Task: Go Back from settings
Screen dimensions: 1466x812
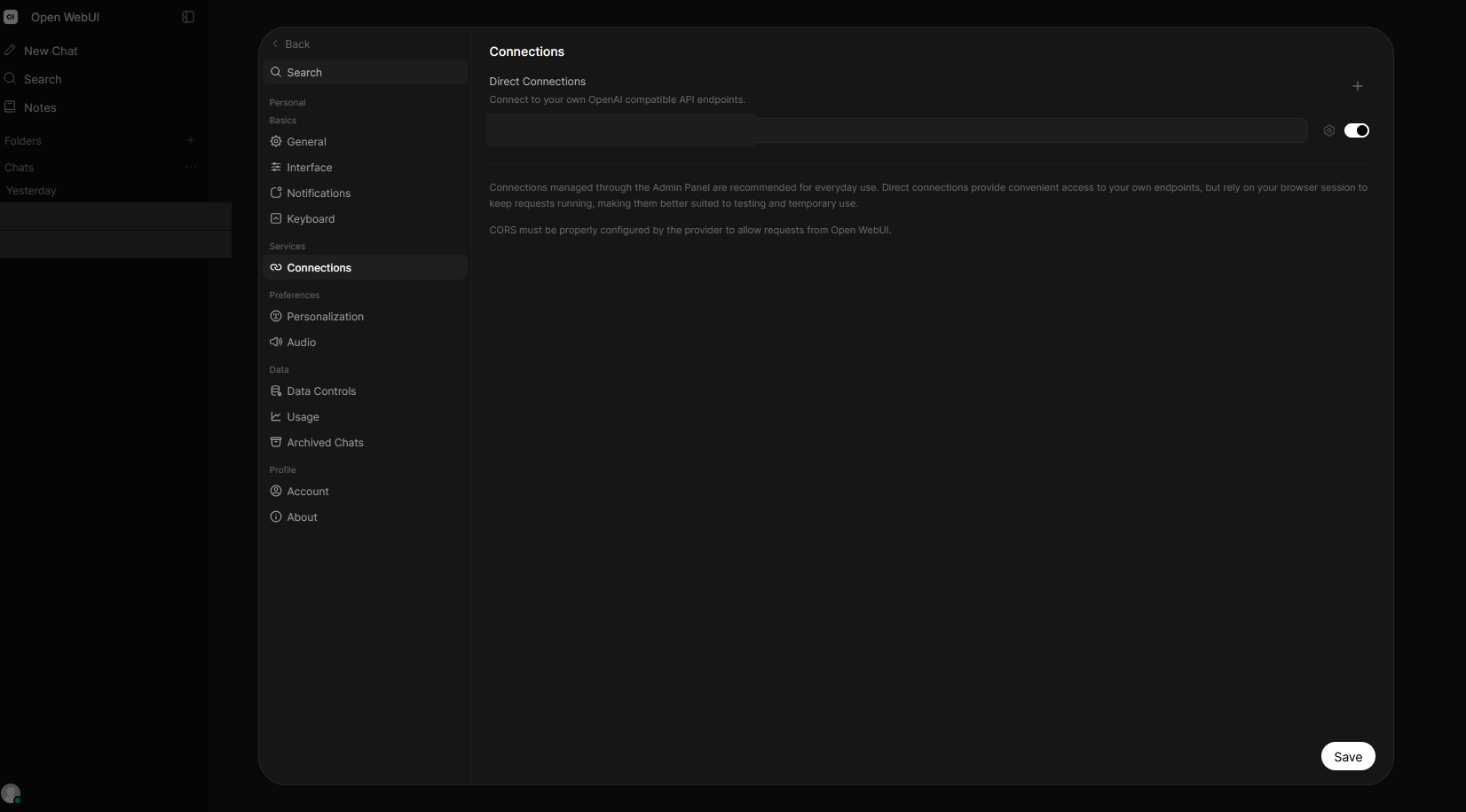Action: (291, 43)
